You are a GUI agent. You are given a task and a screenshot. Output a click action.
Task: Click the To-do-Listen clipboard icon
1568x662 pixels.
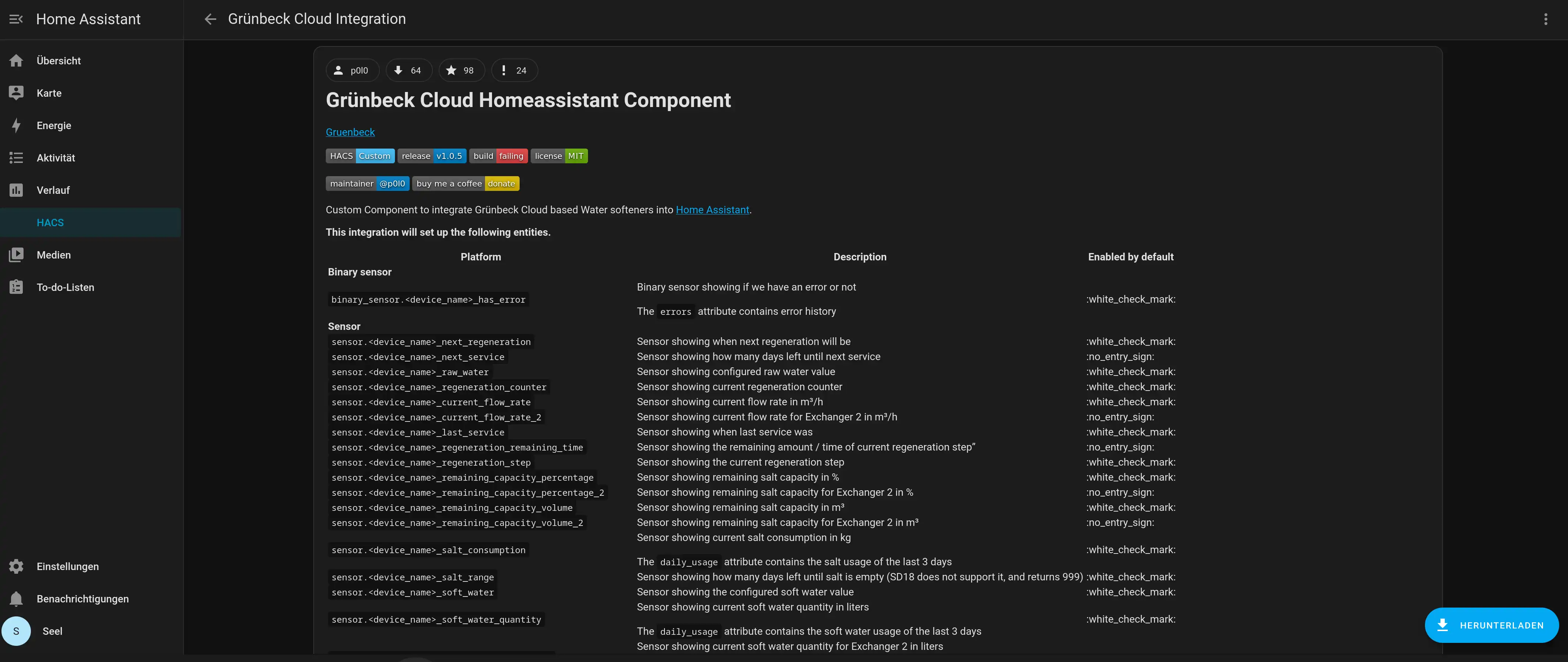17,288
